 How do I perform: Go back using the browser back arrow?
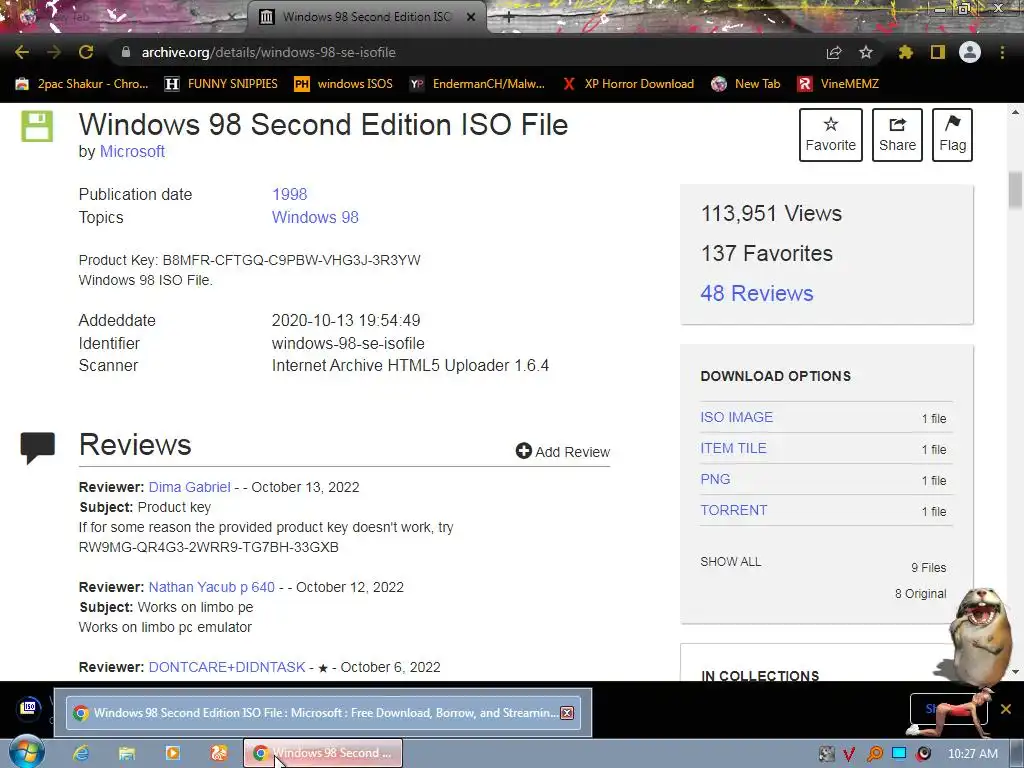22,52
